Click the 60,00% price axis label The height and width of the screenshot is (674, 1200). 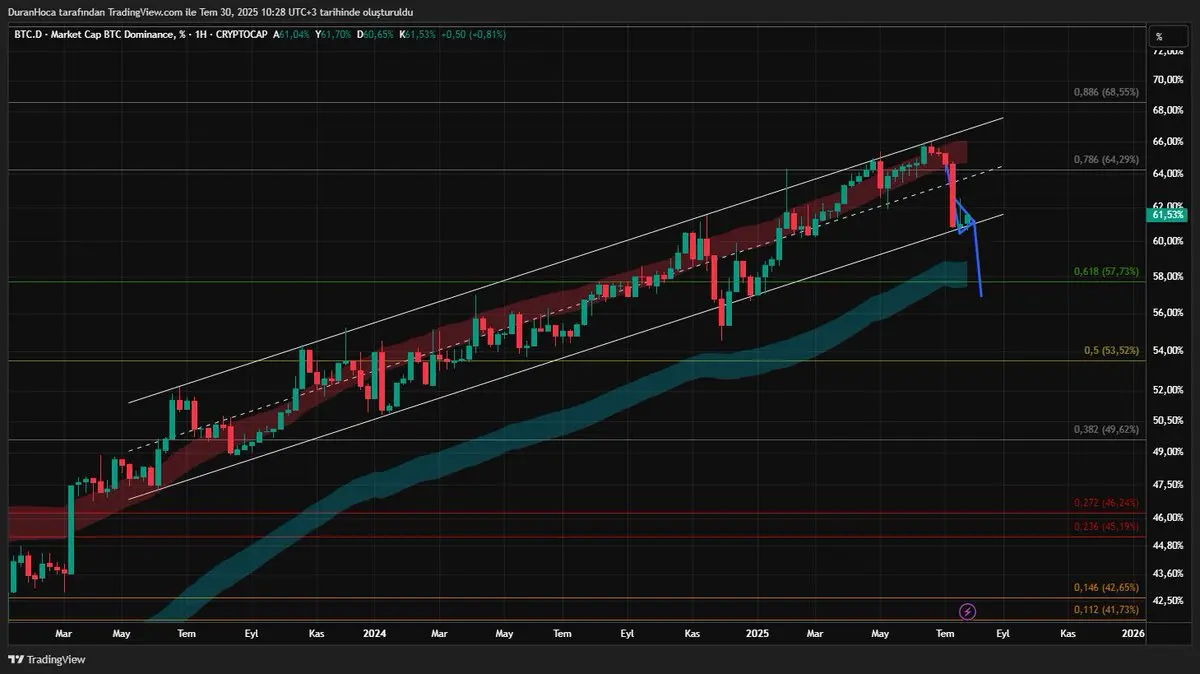pos(1167,241)
